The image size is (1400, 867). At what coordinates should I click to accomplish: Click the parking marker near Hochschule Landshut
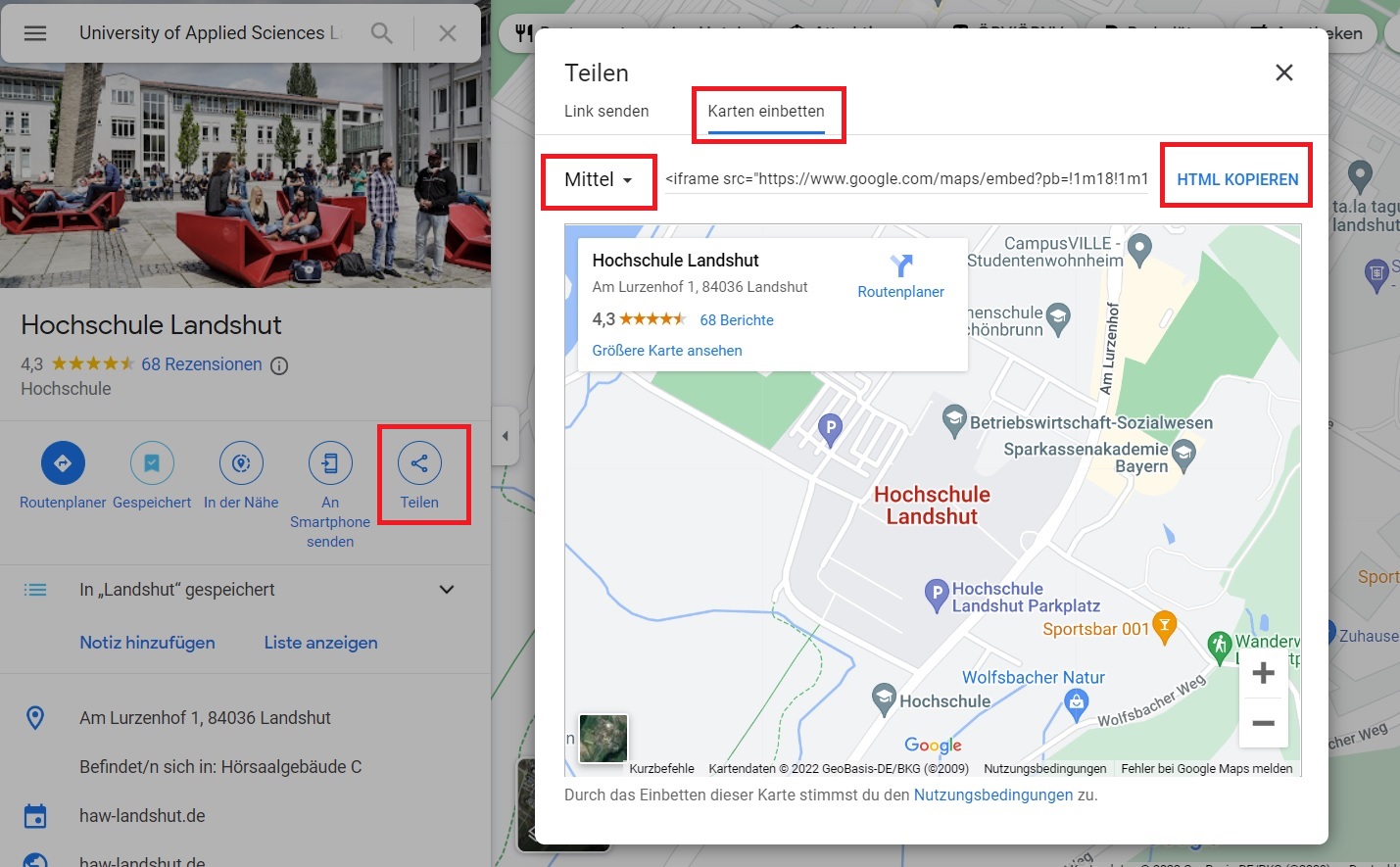(831, 429)
